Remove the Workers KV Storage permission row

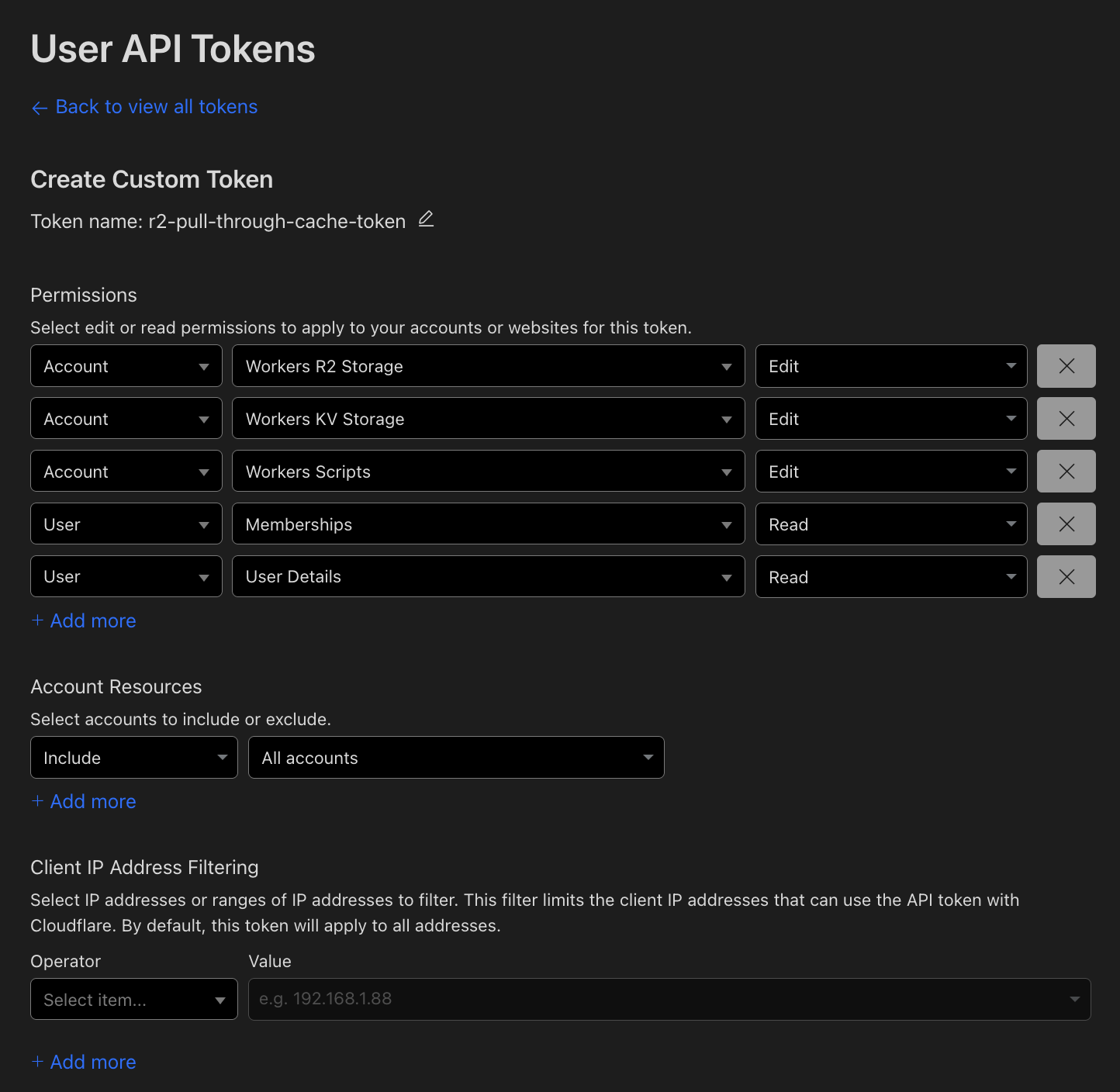coord(1066,419)
